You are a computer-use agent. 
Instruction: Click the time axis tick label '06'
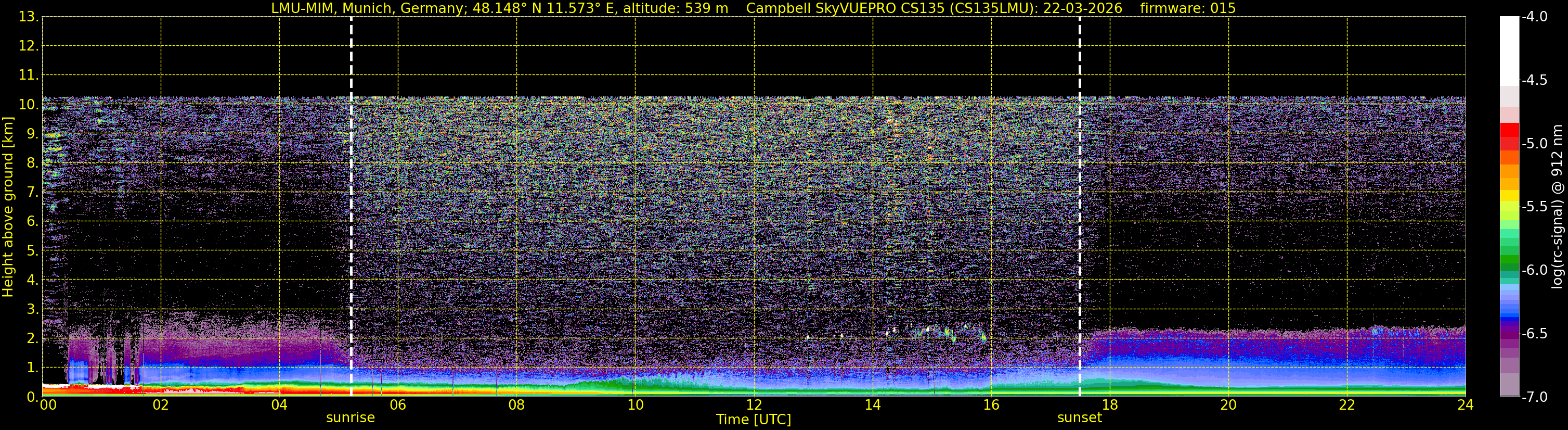pyautogui.click(x=398, y=405)
